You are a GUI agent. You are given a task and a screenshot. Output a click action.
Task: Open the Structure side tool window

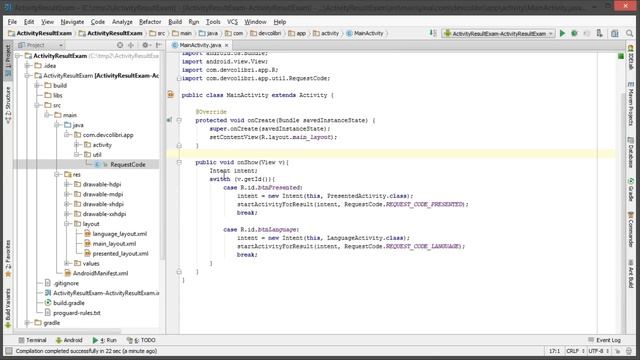coord(8,105)
